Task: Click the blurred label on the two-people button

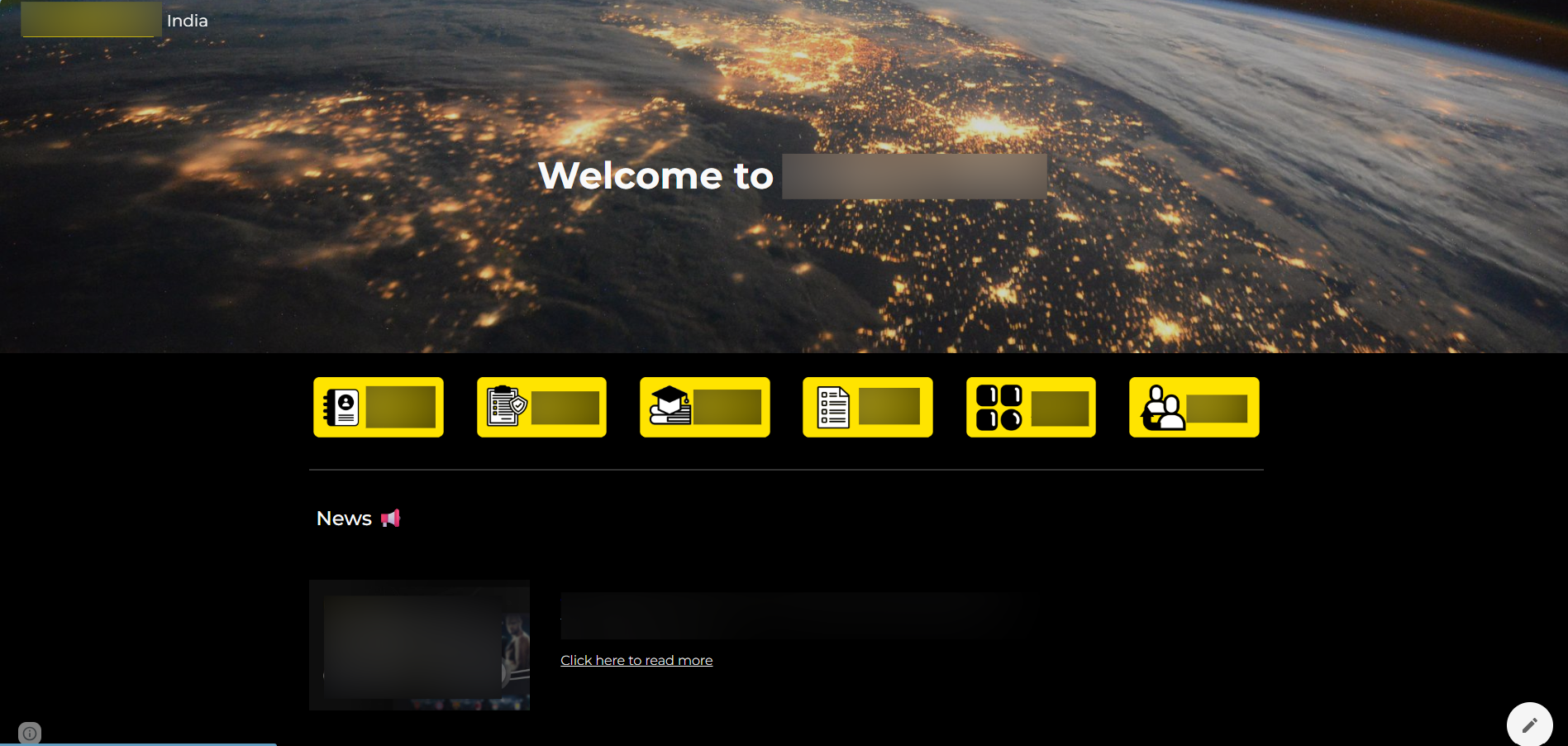Action: tap(1217, 408)
